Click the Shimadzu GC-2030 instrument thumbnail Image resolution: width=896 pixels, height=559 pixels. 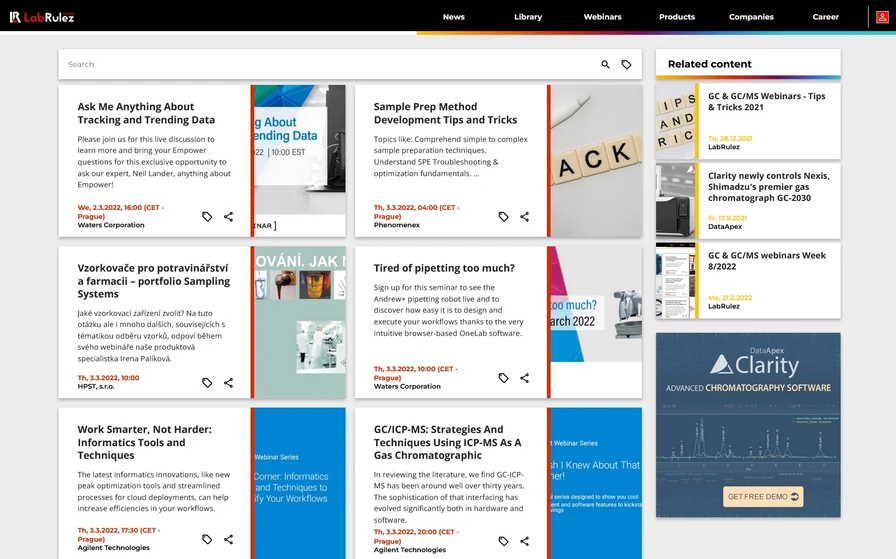(x=675, y=201)
